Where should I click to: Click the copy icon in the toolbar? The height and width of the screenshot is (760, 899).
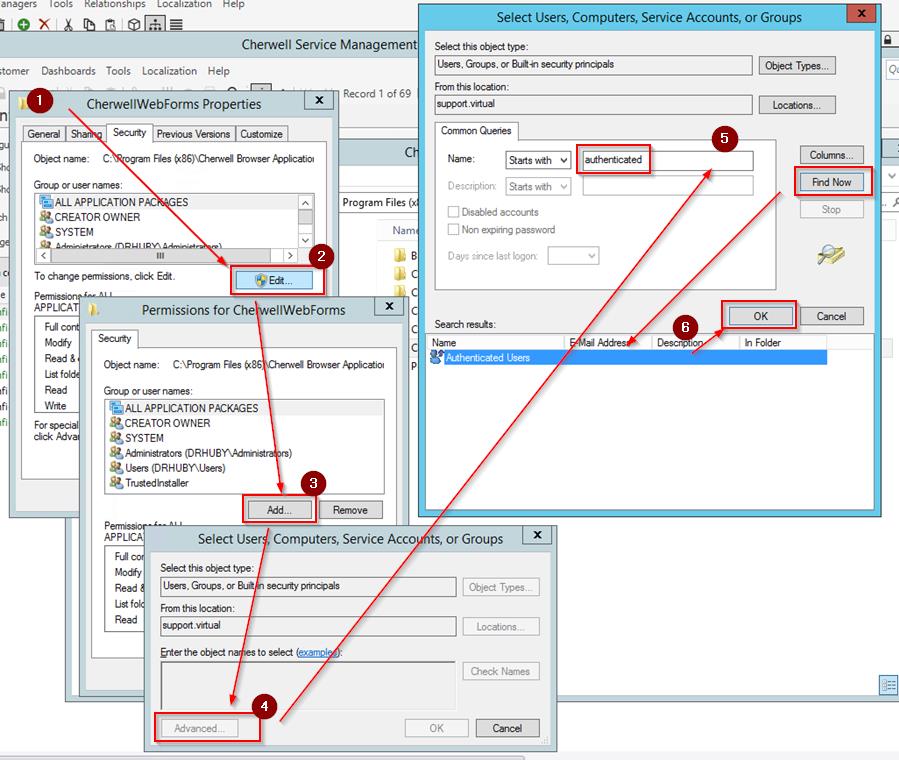point(89,24)
